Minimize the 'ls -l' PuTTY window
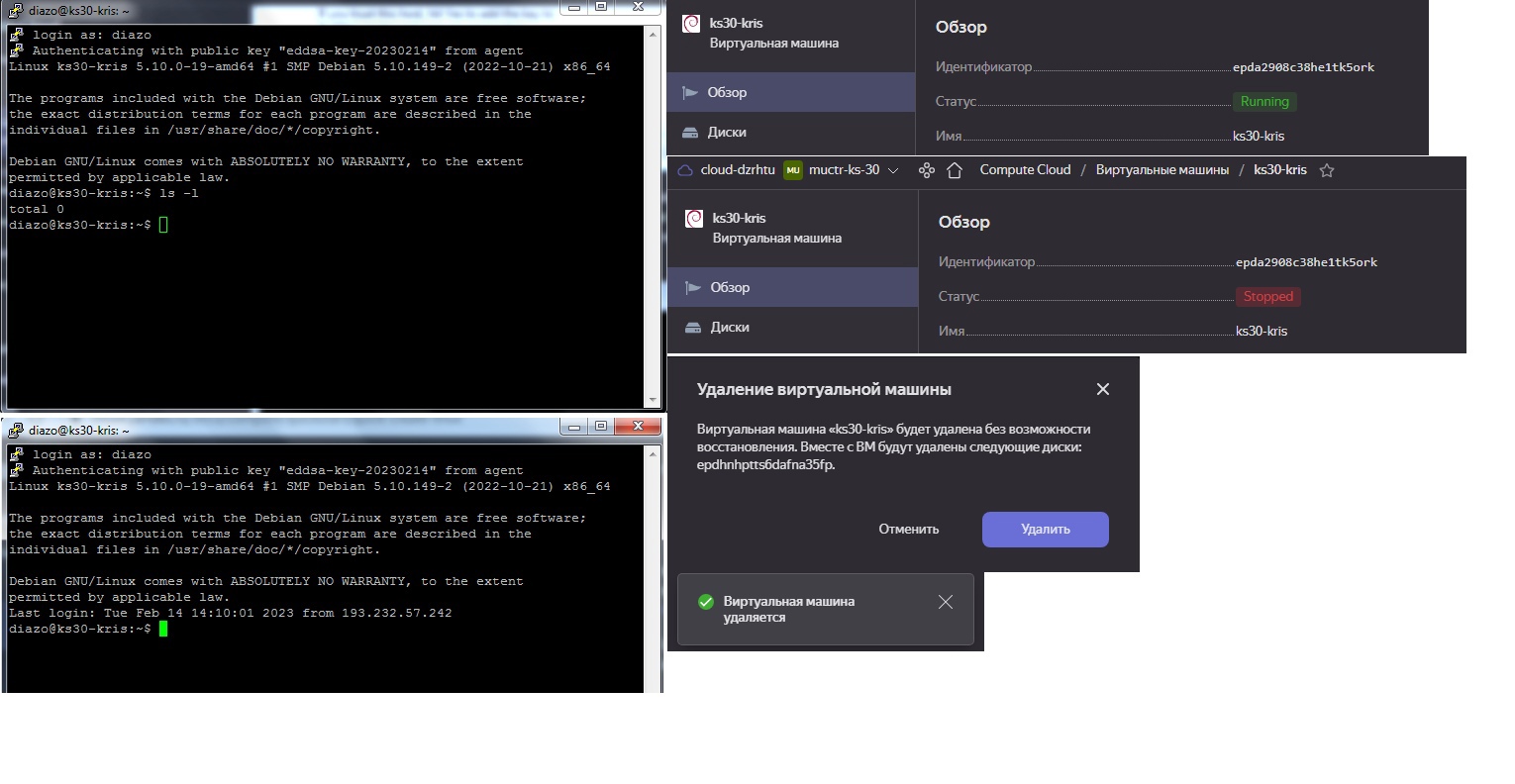This screenshot has height=784, width=1515. pos(573,7)
